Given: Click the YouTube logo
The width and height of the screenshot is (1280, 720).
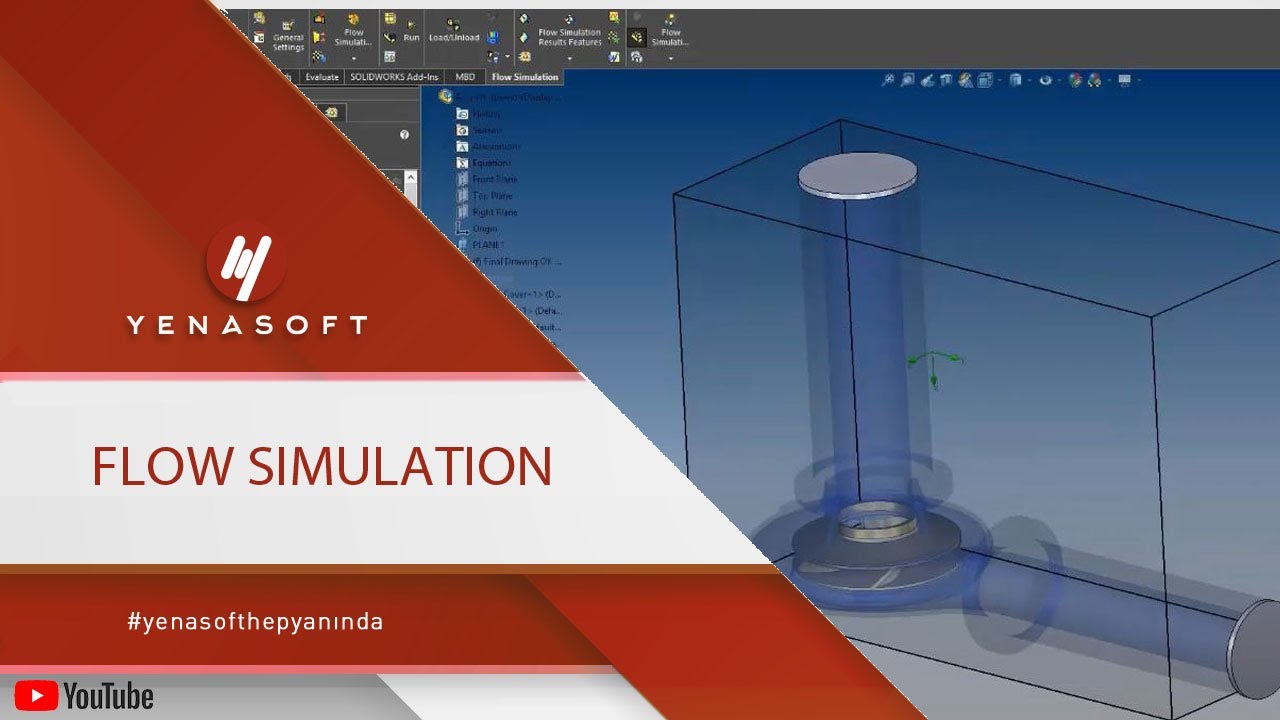Looking at the screenshot, I should click(84, 696).
